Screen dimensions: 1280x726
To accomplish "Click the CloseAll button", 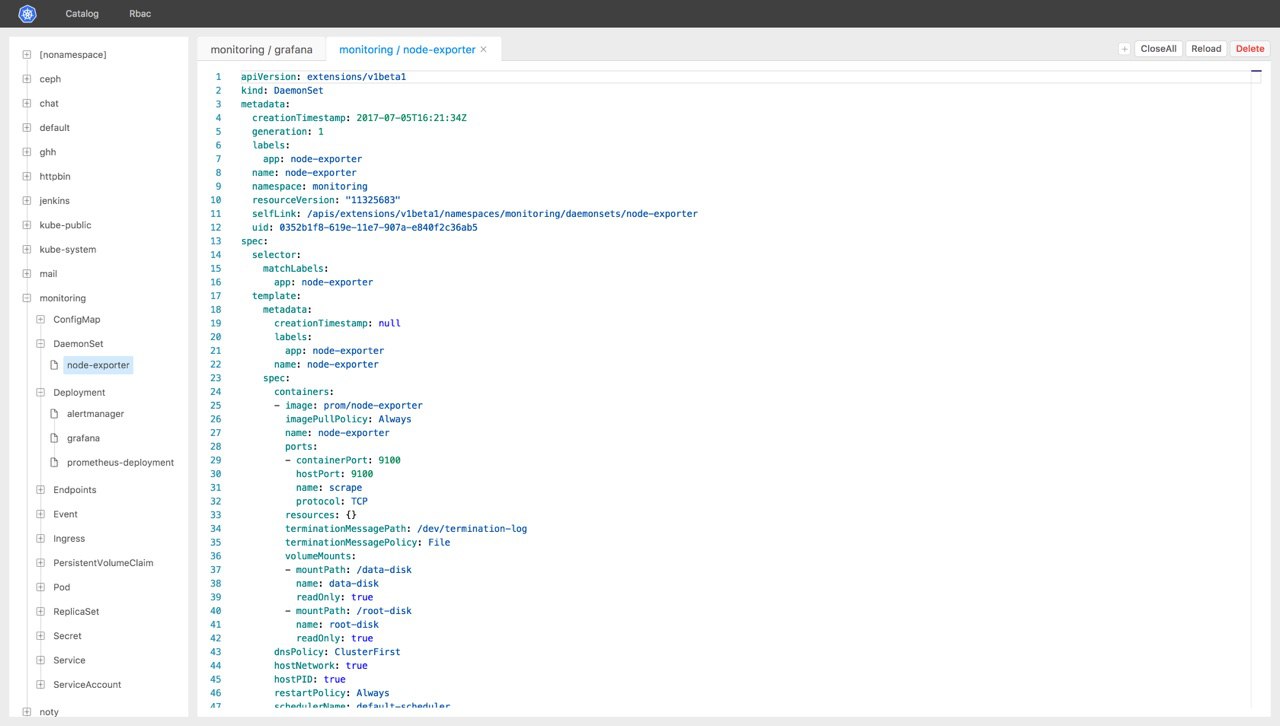I will click(1158, 49).
